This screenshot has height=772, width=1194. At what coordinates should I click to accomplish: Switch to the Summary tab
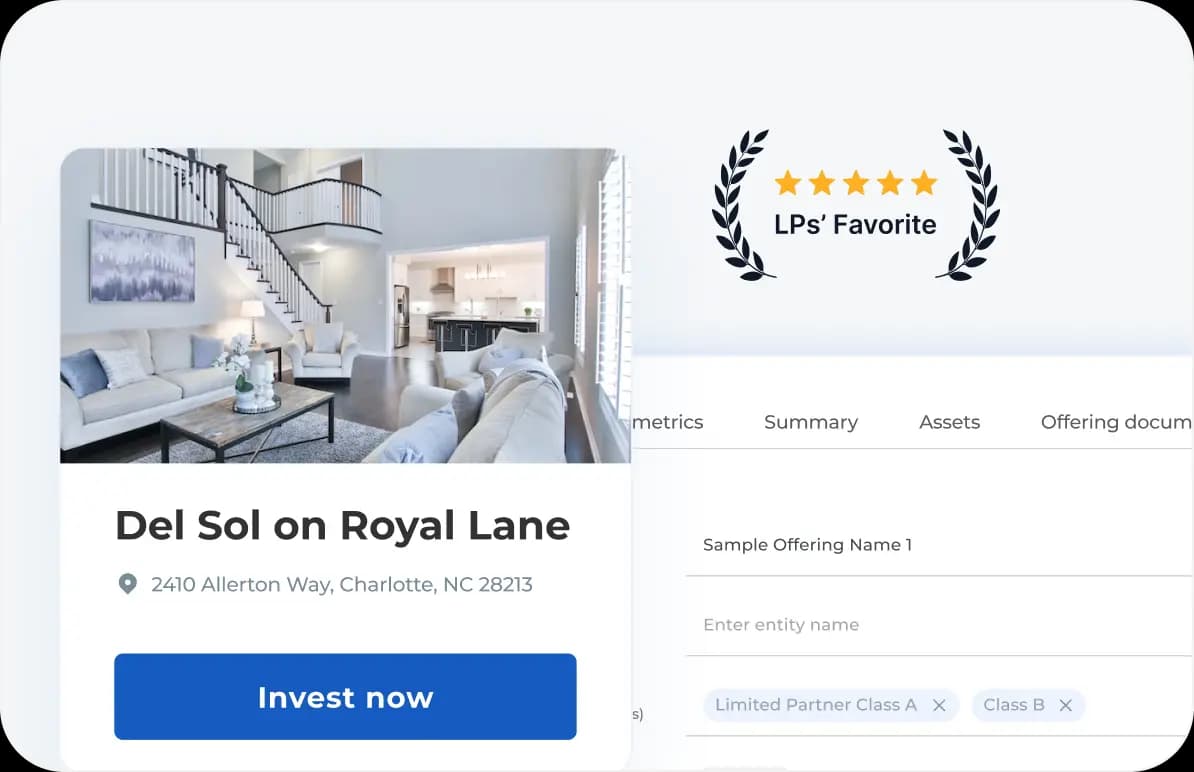point(810,422)
